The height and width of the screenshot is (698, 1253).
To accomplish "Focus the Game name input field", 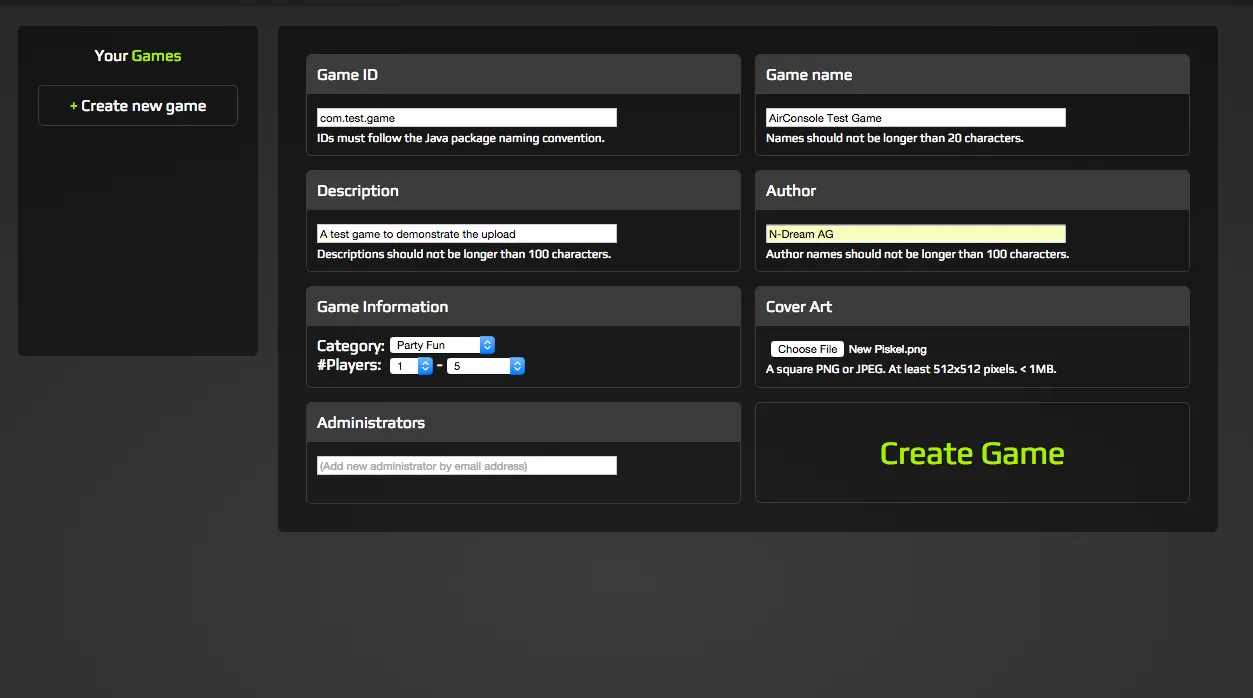I will click(x=916, y=118).
